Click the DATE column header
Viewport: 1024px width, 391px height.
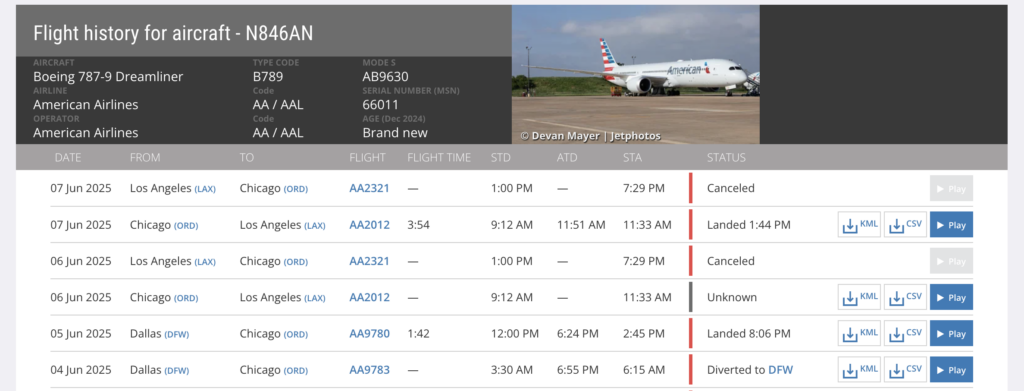pyautogui.click(x=68, y=157)
